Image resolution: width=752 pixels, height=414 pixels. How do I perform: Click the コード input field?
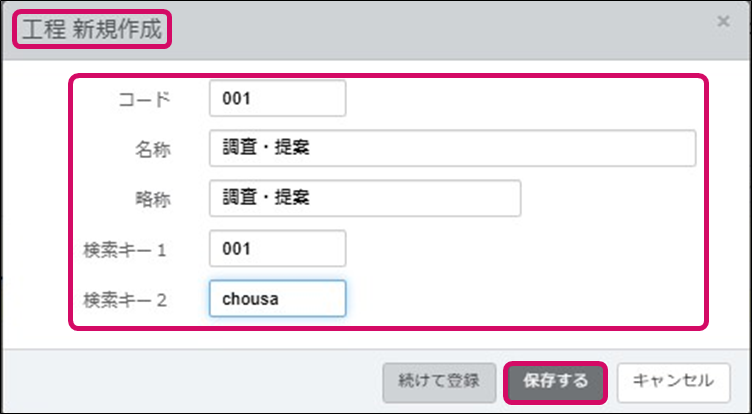tap(277, 99)
